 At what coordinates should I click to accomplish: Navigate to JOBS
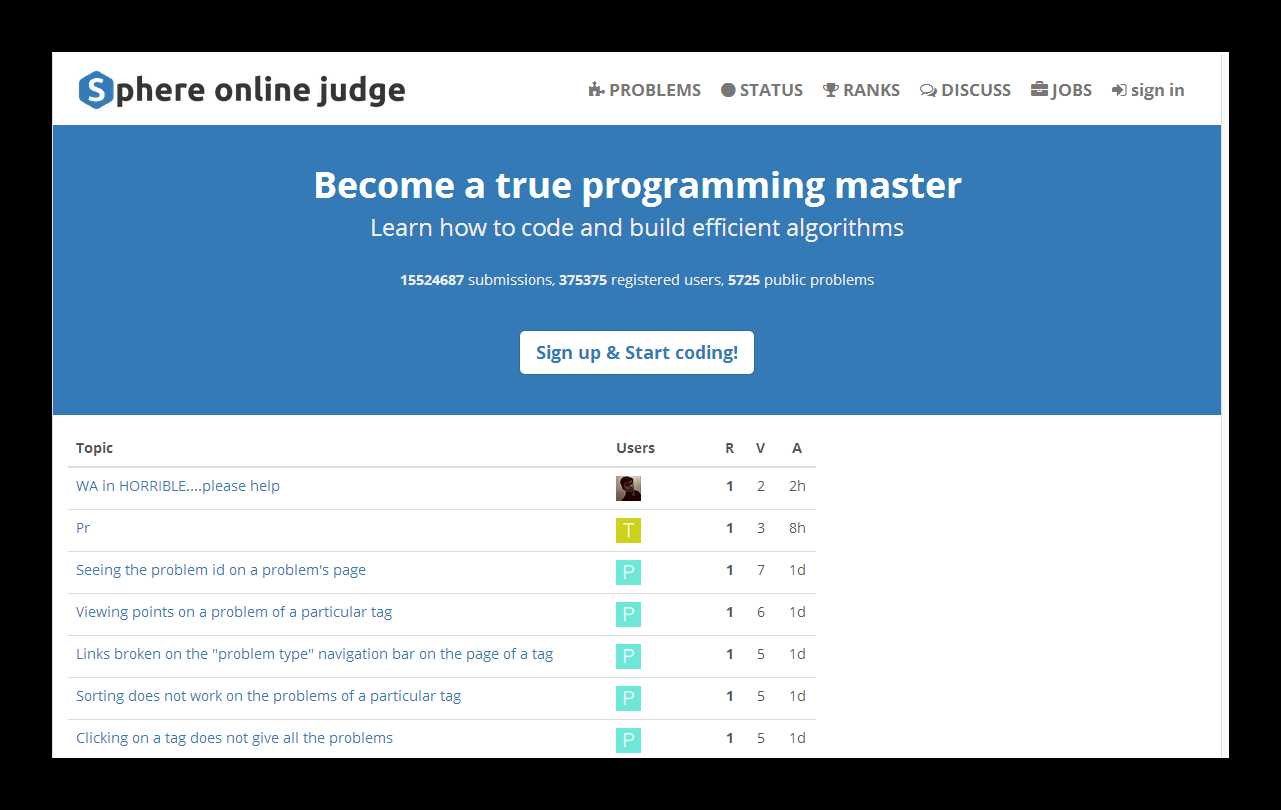coord(1061,90)
